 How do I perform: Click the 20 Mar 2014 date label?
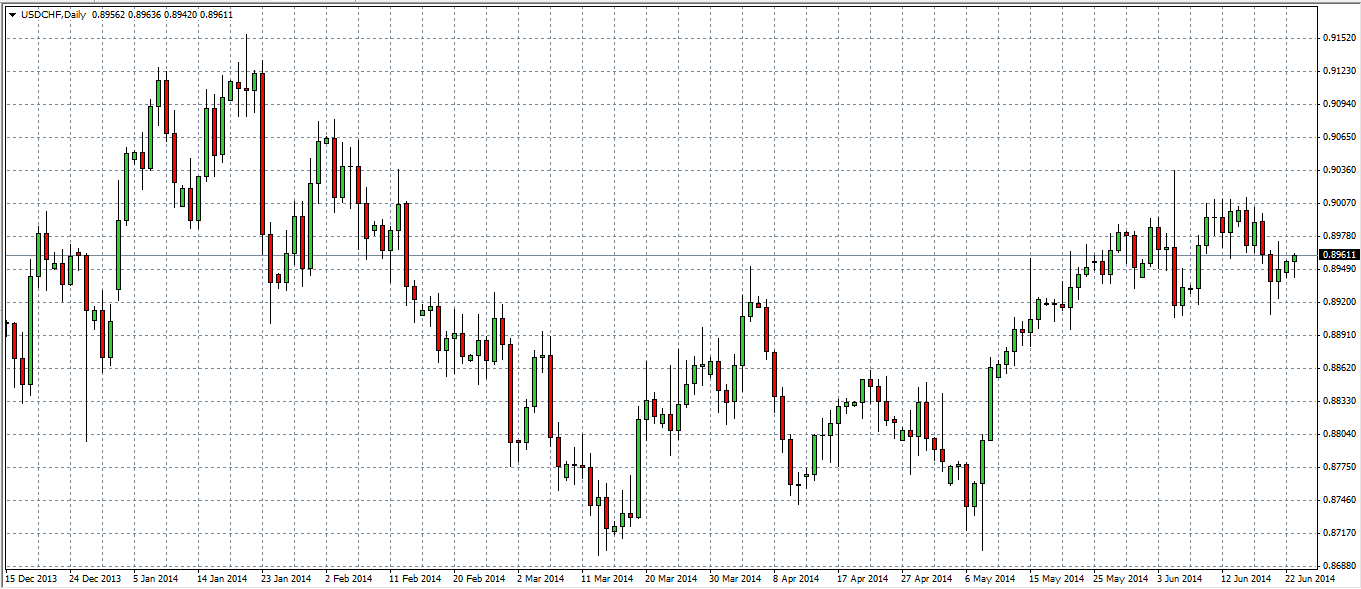pyautogui.click(x=672, y=579)
